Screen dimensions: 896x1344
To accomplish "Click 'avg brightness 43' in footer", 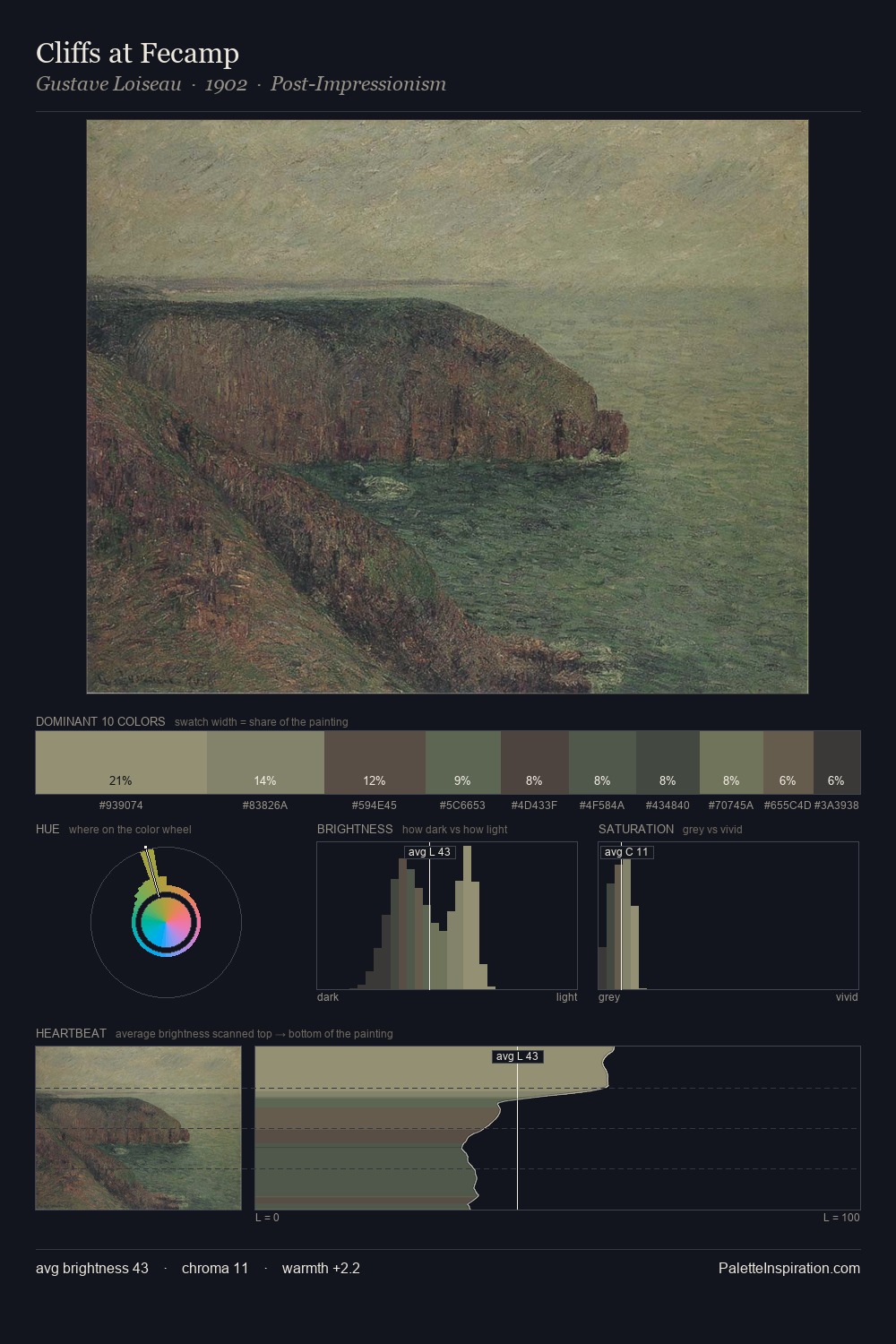I will (x=92, y=1268).
